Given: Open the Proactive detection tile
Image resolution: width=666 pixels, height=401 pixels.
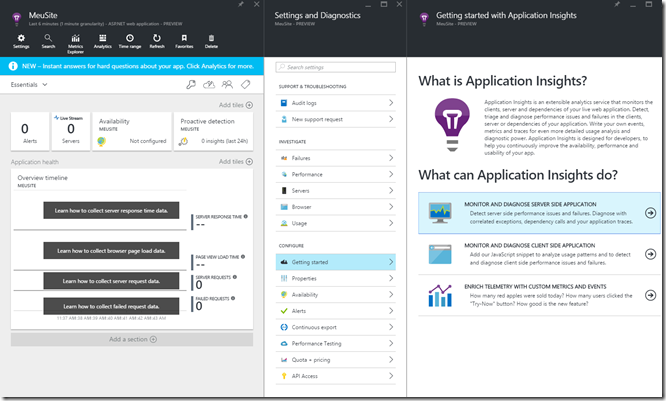Looking at the screenshot, I should (x=214, y=131).
